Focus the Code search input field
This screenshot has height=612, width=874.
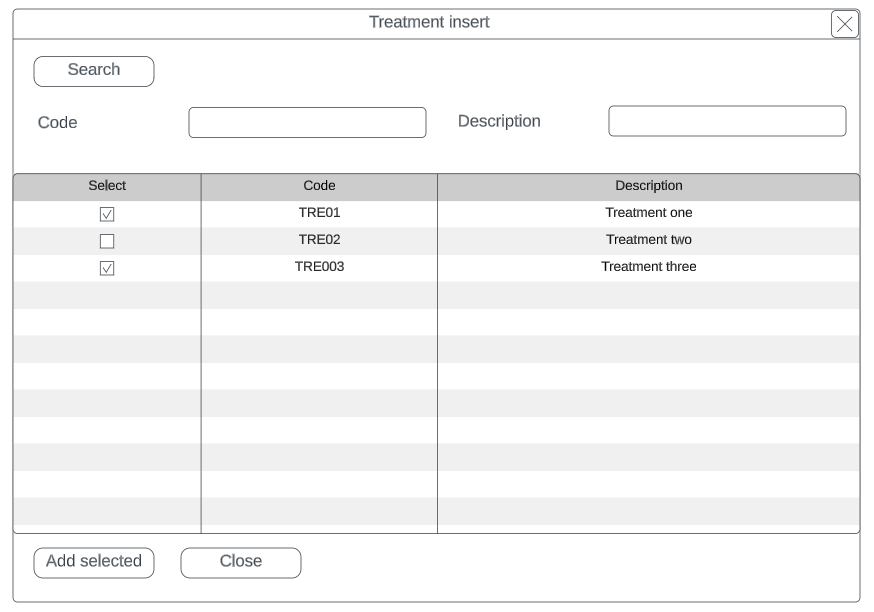click(x=307, y=123)
